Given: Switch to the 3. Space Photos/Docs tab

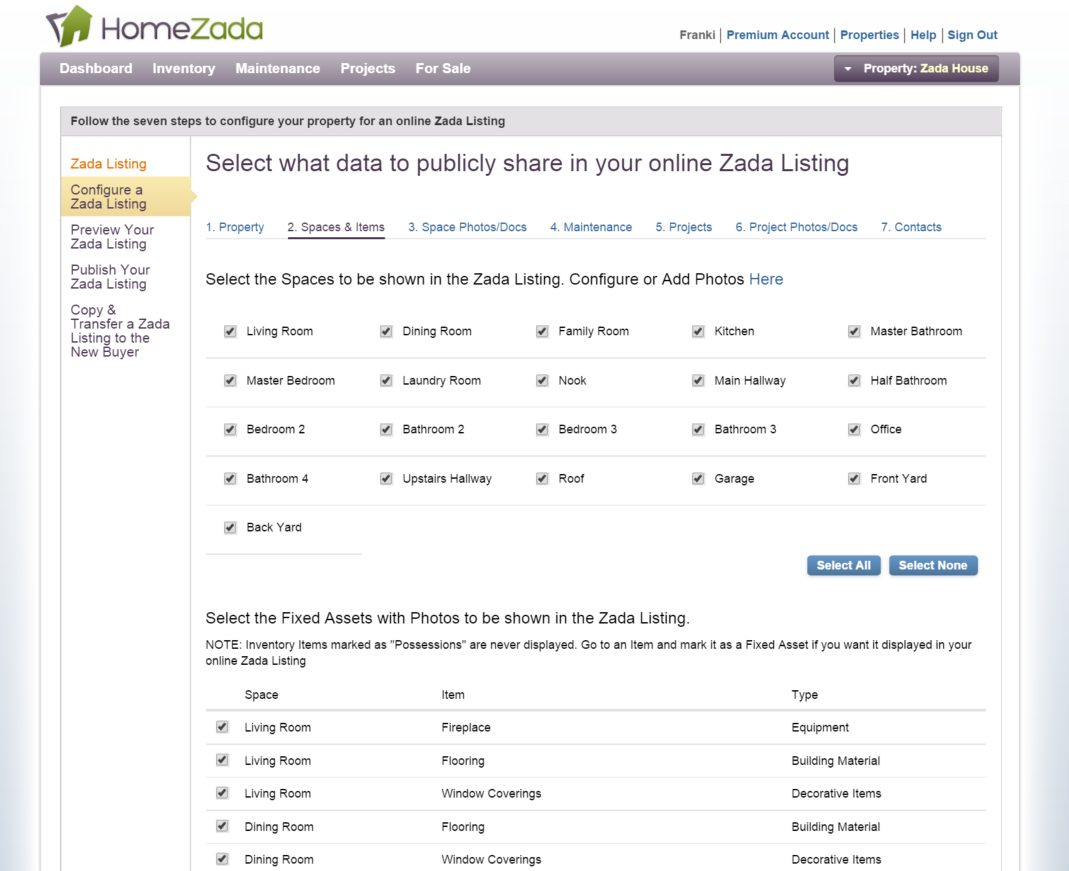Looking at the screenshot, I should pos(467,227).
